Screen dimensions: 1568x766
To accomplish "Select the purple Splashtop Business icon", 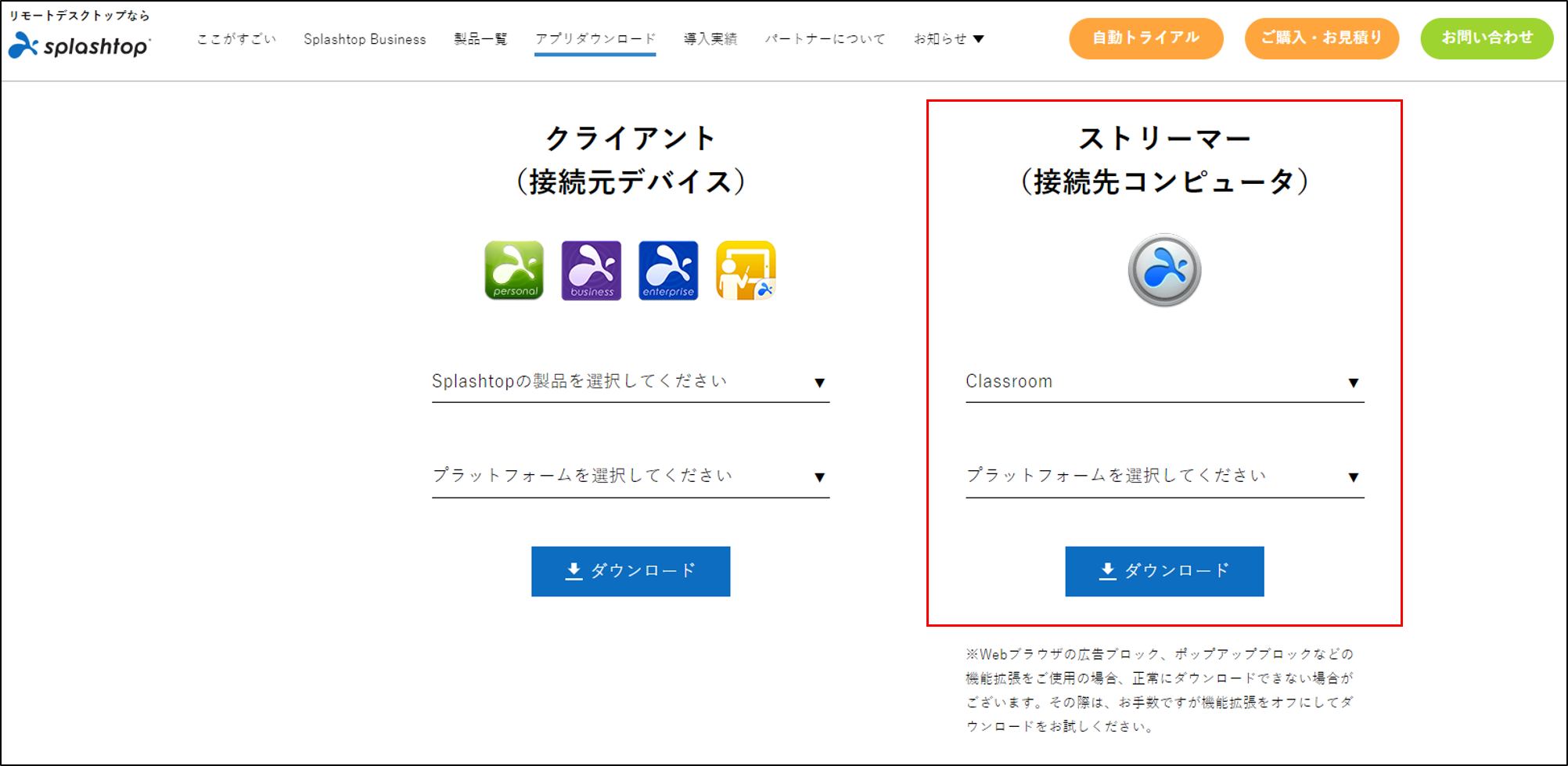I will [592, 271].
